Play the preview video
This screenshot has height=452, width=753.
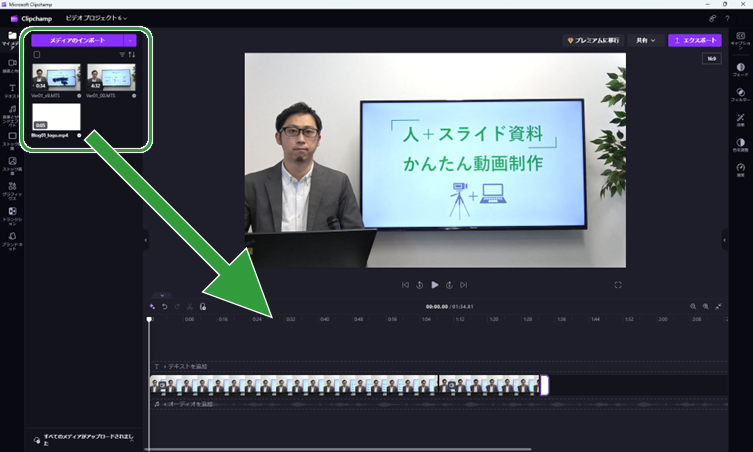(435, 285)
